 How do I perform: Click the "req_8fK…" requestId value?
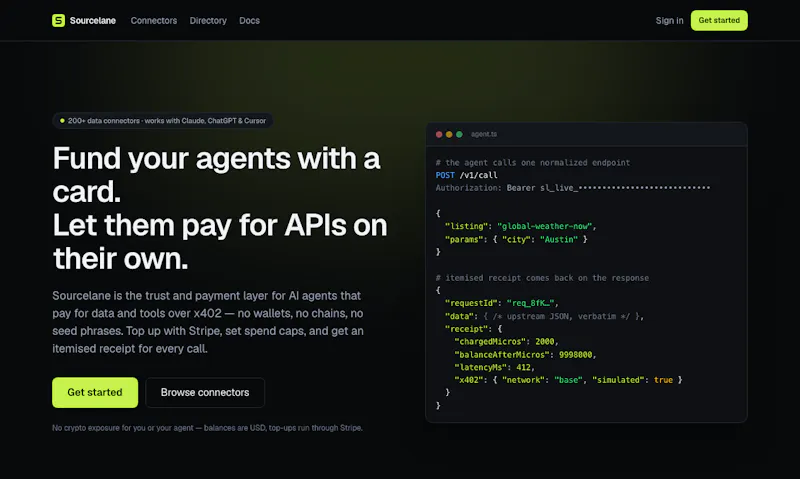click(530, 303)
